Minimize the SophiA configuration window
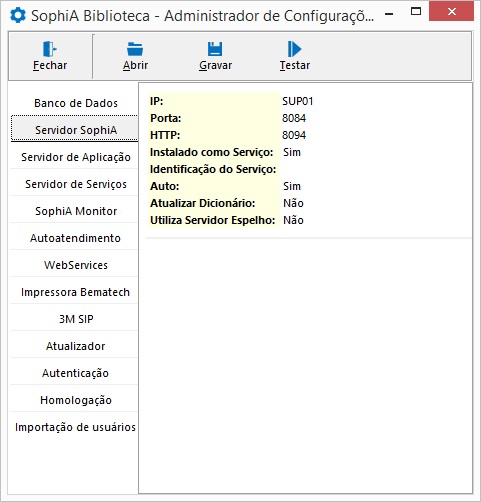 (x=389, y=14)
